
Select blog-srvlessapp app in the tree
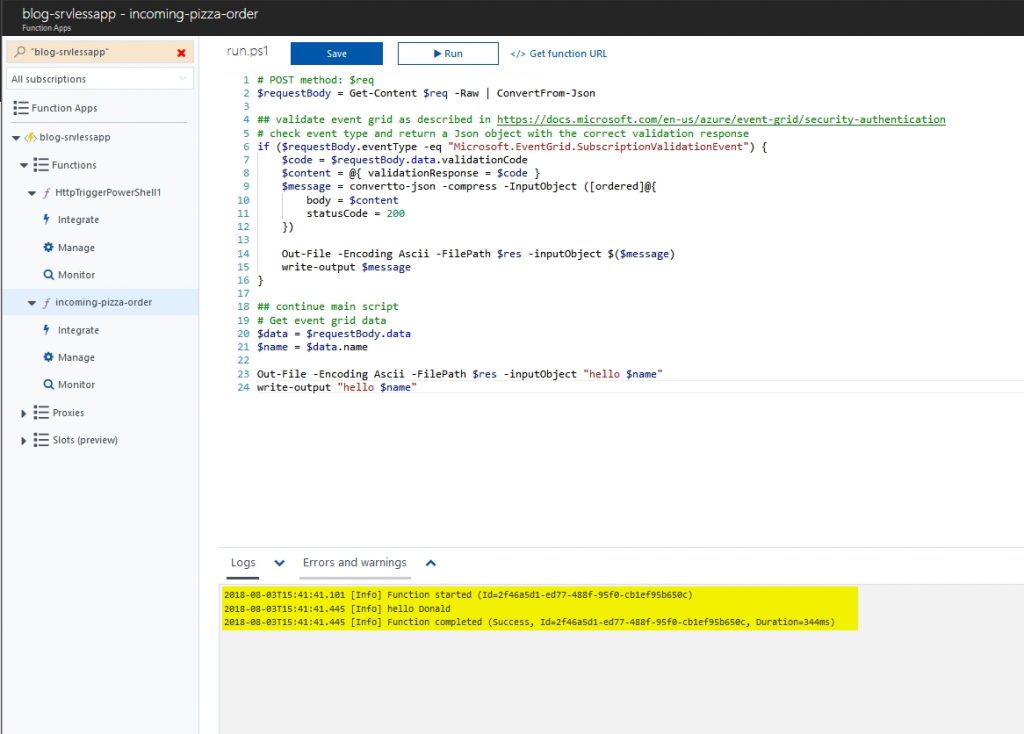(74, 137)
